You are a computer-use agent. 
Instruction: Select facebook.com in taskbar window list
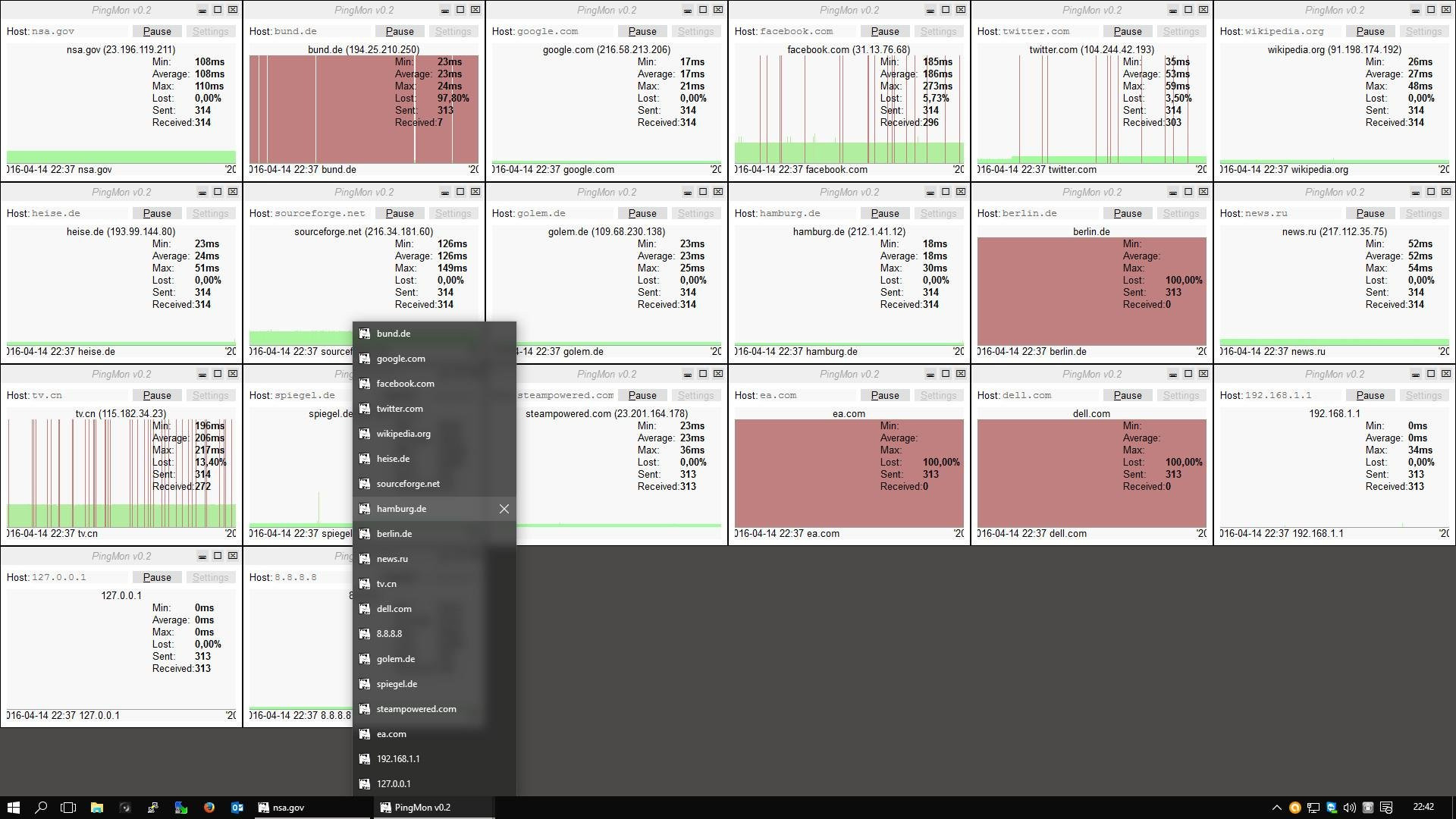pos(435,384)
